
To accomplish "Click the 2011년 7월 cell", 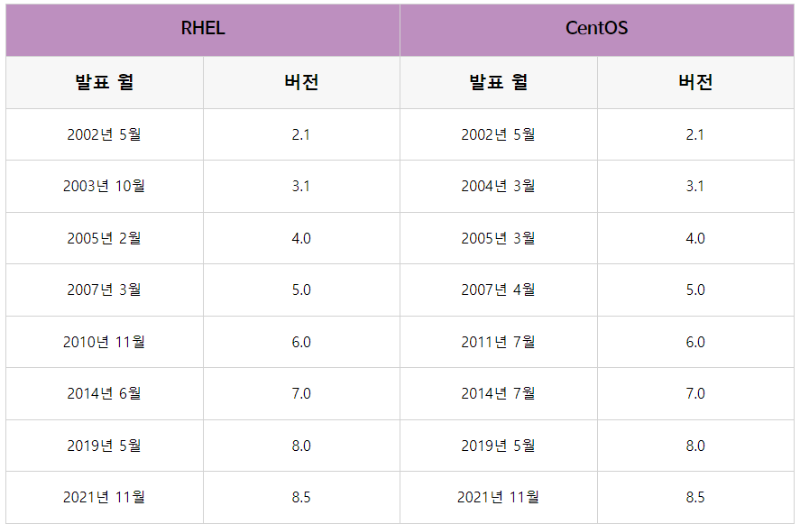I will (x=498, y=342).
